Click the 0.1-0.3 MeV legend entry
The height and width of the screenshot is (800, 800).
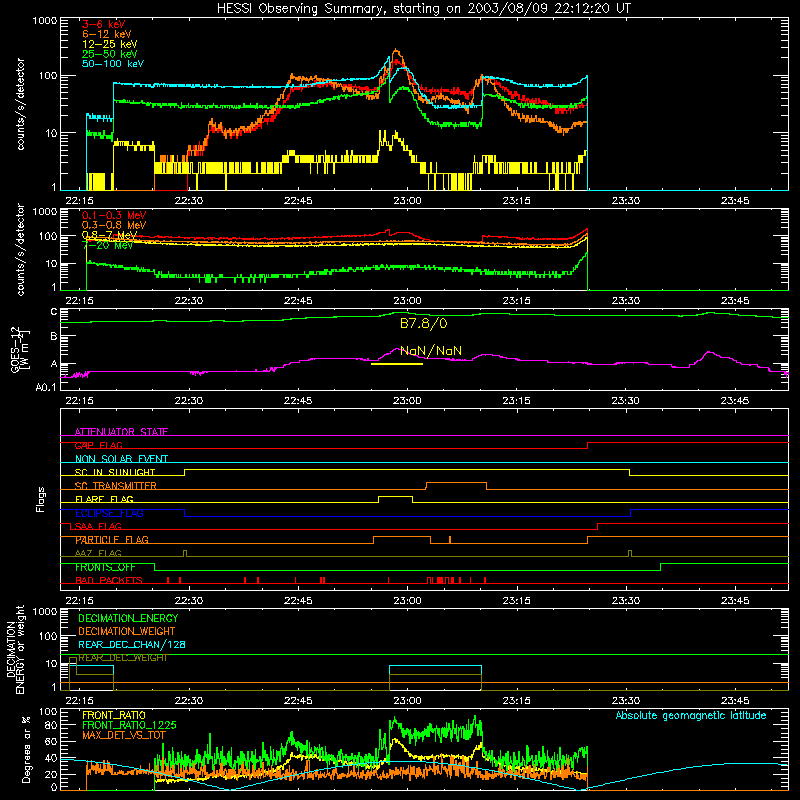click(114, 215)
